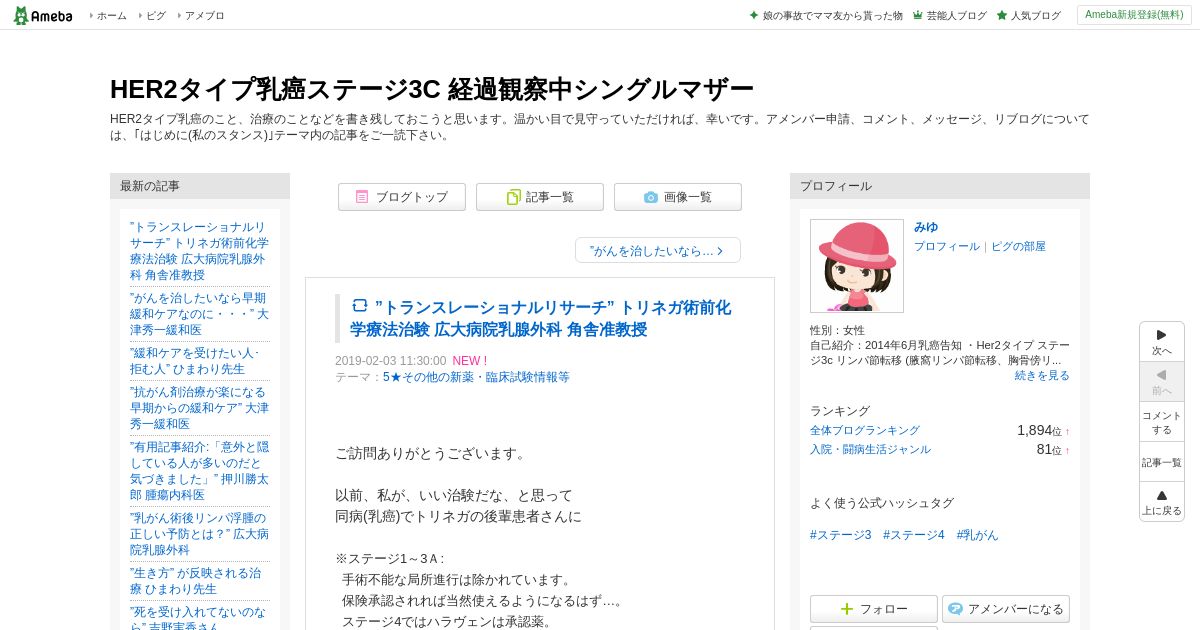Open ホーム in the top navigation
This screenshot has width=1200, height=630.
(111, 16)
